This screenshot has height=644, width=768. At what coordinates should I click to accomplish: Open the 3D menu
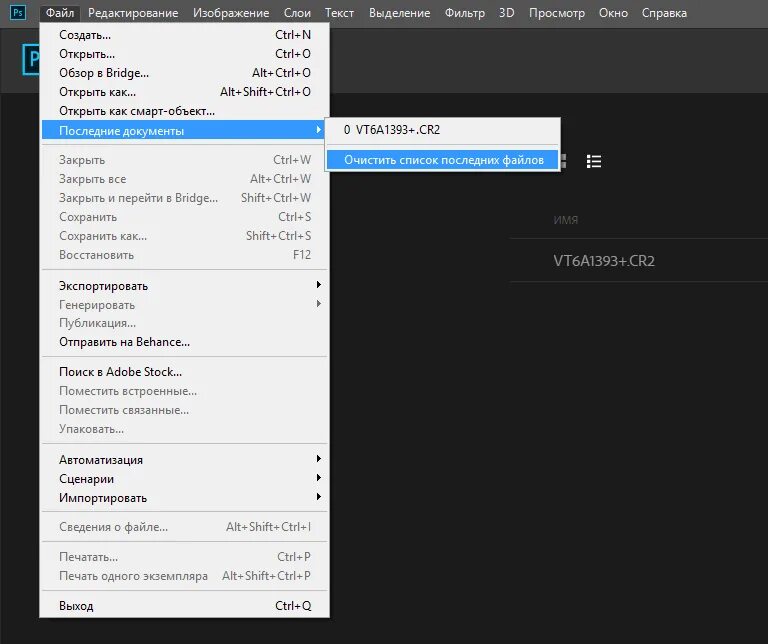[506, 13]
